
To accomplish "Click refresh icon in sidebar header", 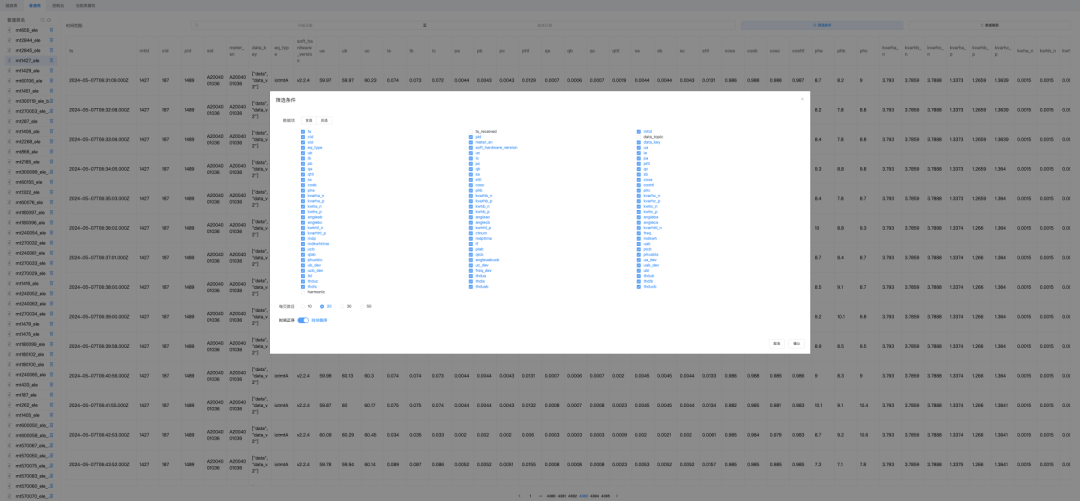I will (49, 20).
